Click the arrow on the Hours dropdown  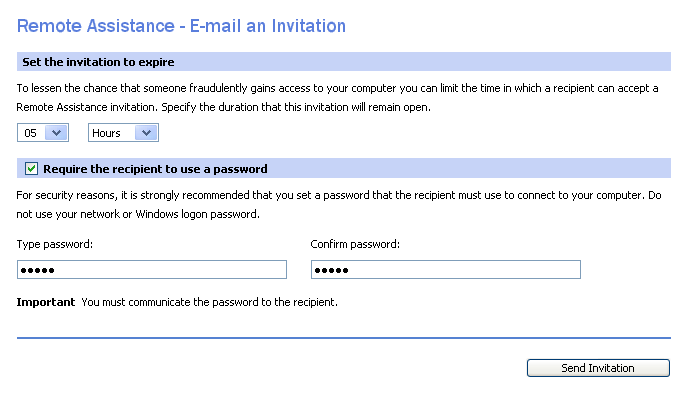click(x=147, y=132)
